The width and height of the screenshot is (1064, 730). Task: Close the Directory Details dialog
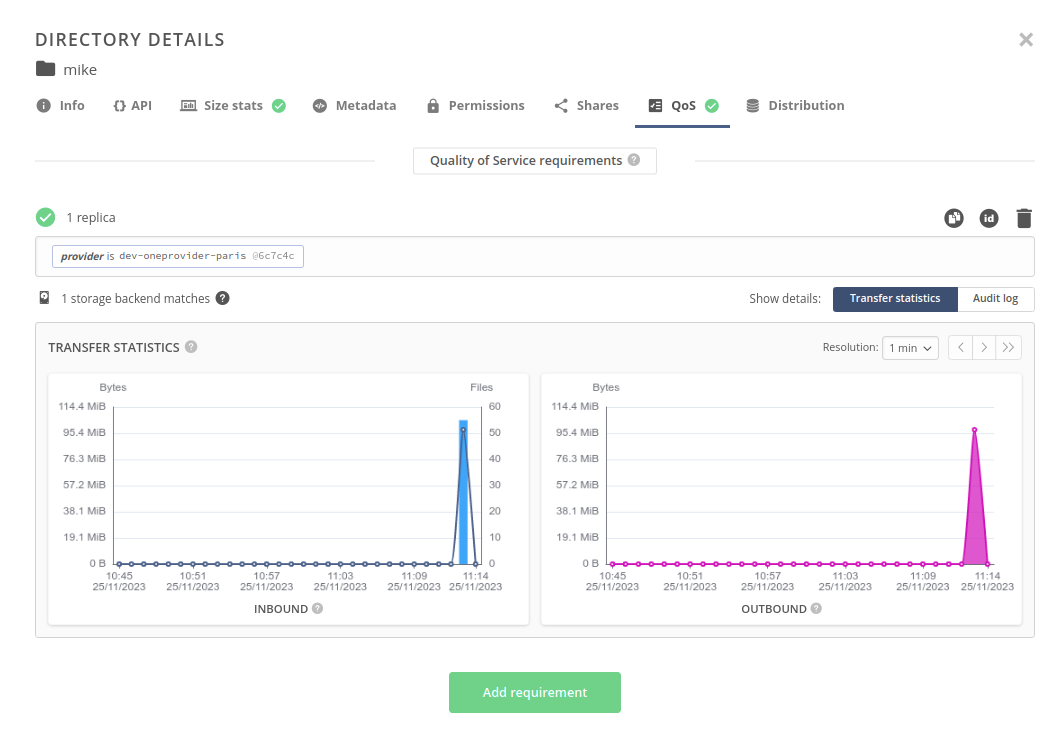pos(1025,40)
